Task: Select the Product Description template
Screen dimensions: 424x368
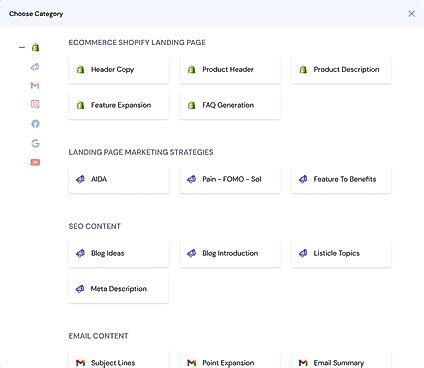Action: click(x=341, y=69)
